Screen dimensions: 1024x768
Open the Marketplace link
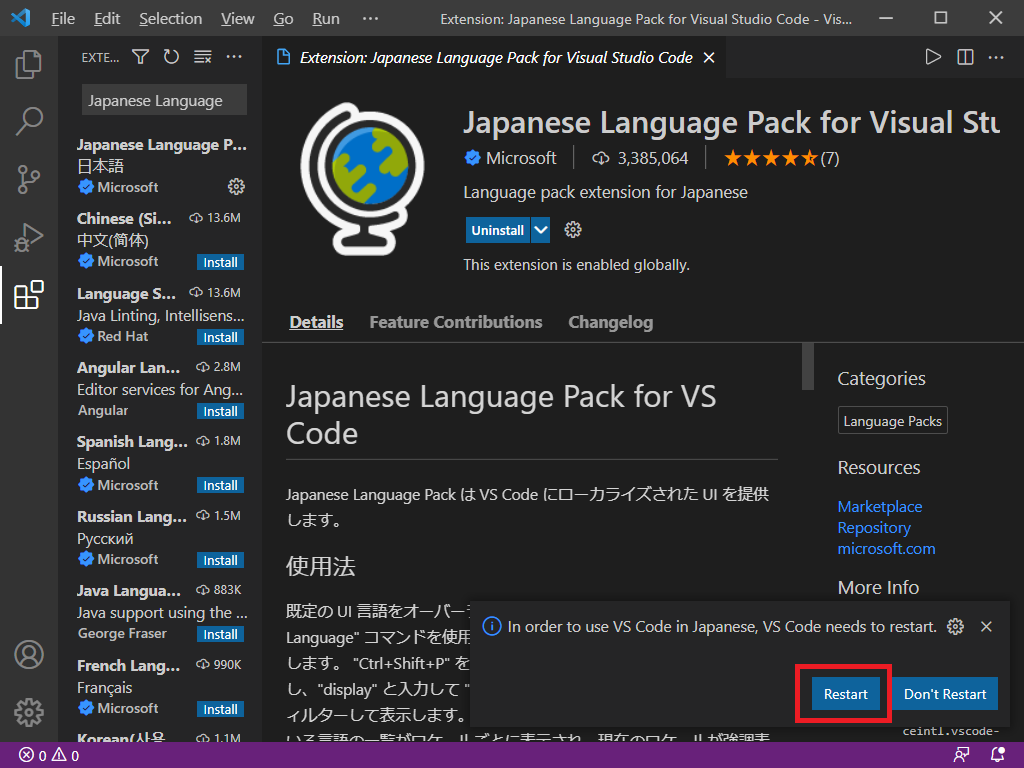tap(880, 507)
